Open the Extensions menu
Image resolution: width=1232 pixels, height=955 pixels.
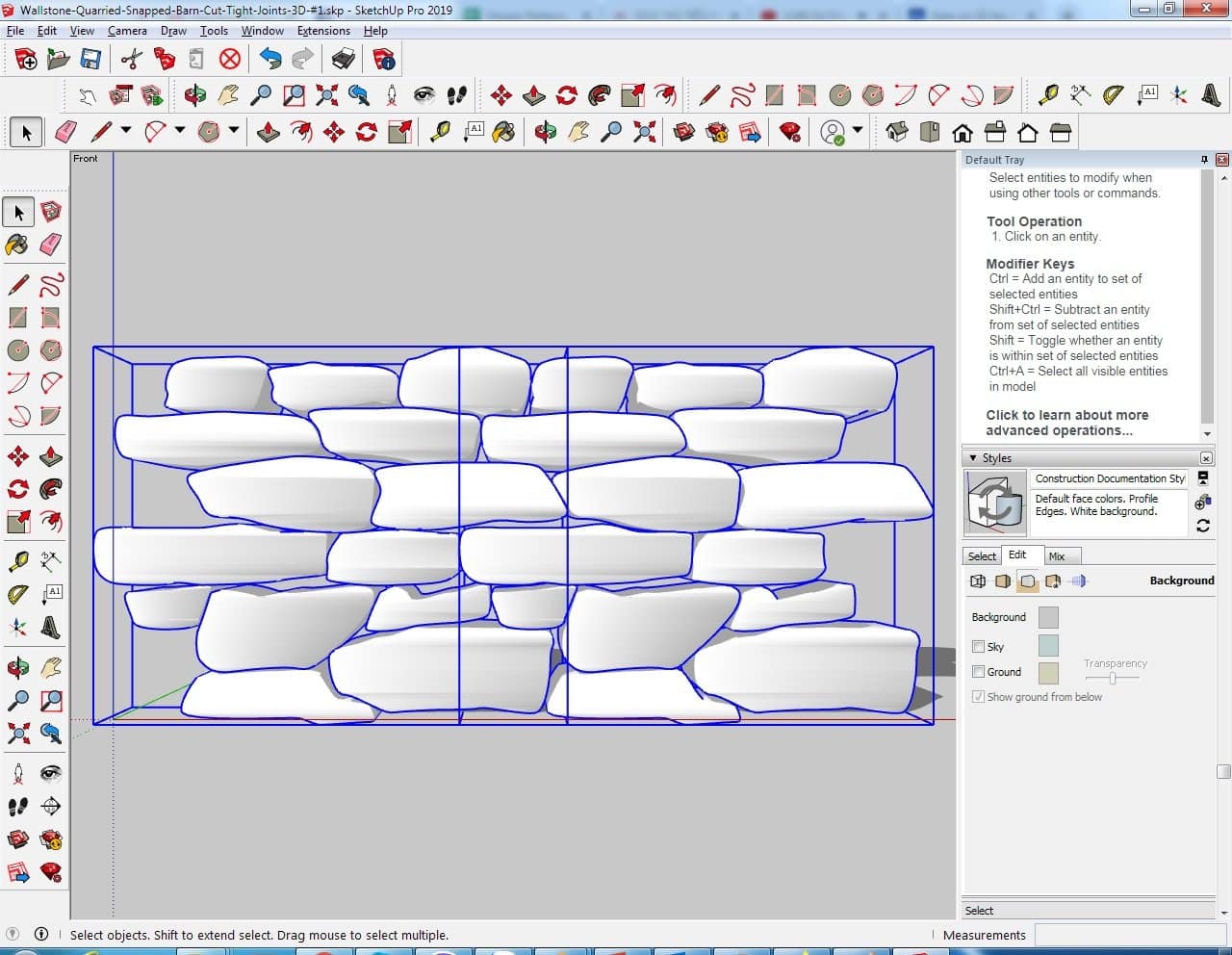[322, 31]
